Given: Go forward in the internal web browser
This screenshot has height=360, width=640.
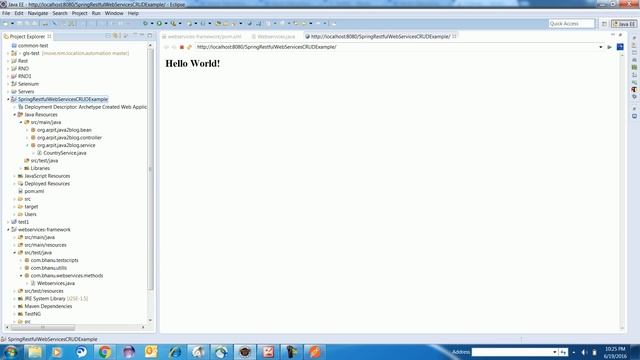Looking at the screenshot, I should click(x=174, y=47).
